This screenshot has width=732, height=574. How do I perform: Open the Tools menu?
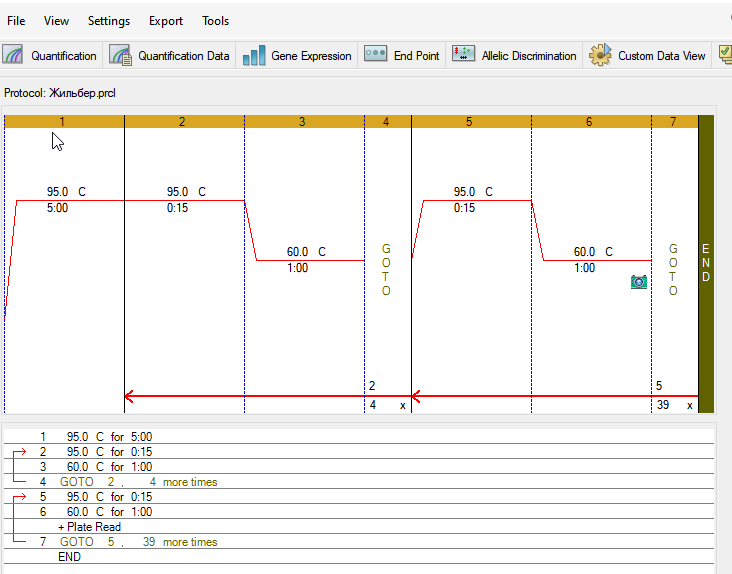[x=215, y=20]
